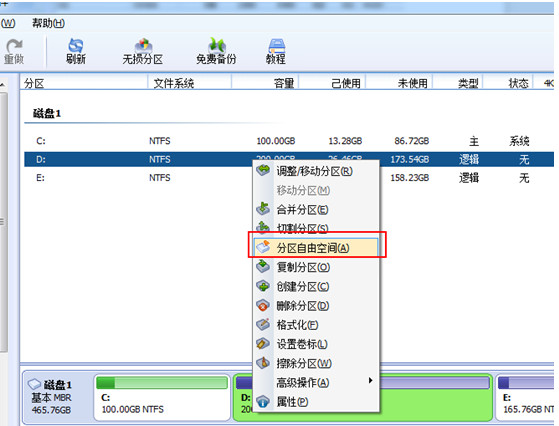Sort by the 文件系统 column header
The height and width of the screenshot is (426, 559).
(174, 83)
